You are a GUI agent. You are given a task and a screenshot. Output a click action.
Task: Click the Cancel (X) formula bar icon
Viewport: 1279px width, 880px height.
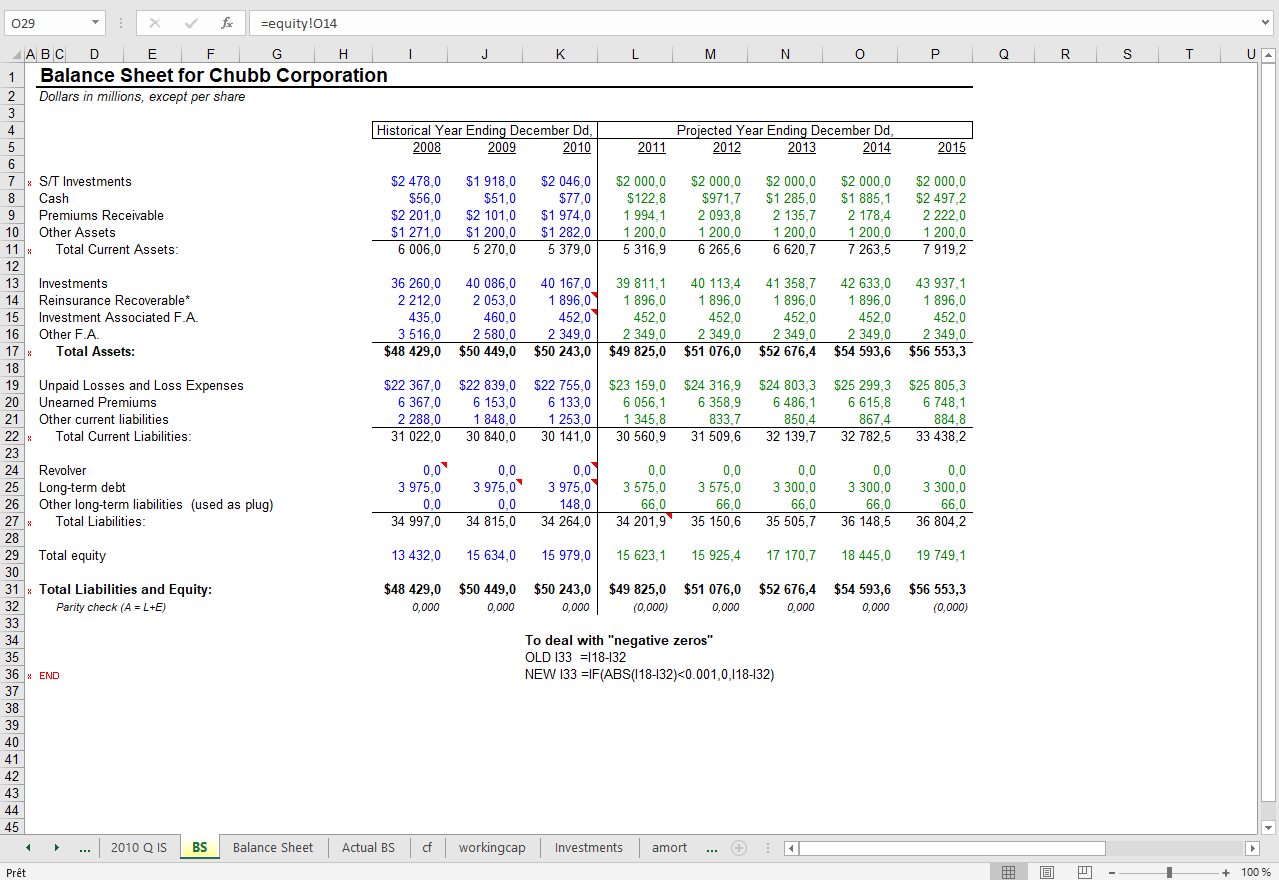pos(154,23)
